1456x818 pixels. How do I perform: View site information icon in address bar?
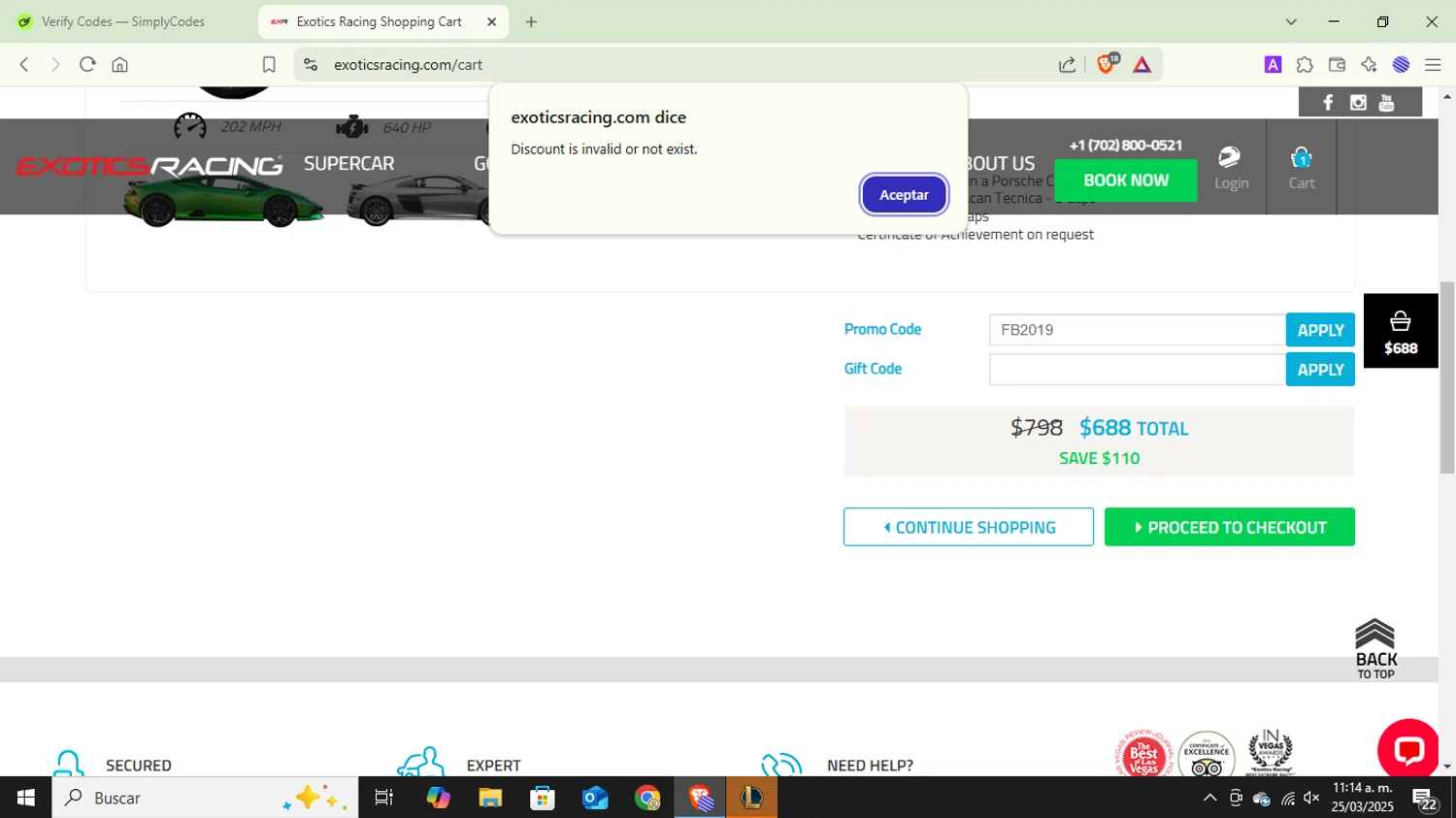tap(311, 65)
